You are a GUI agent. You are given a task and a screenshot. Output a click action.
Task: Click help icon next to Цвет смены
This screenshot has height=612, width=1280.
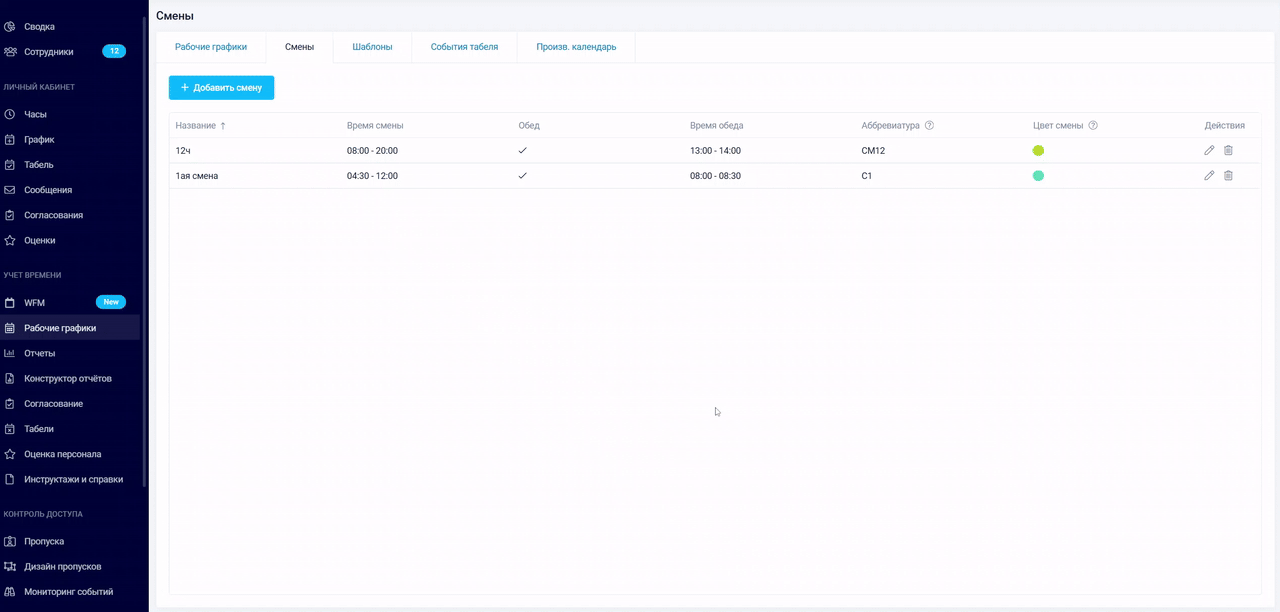pos(1093,126)
